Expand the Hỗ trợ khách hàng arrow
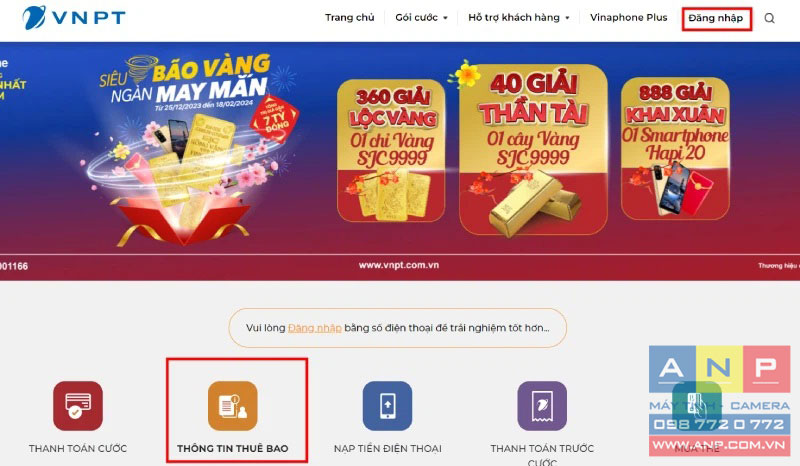The width and height of the screenshot is (800, 466). click(x=567, y=18)
